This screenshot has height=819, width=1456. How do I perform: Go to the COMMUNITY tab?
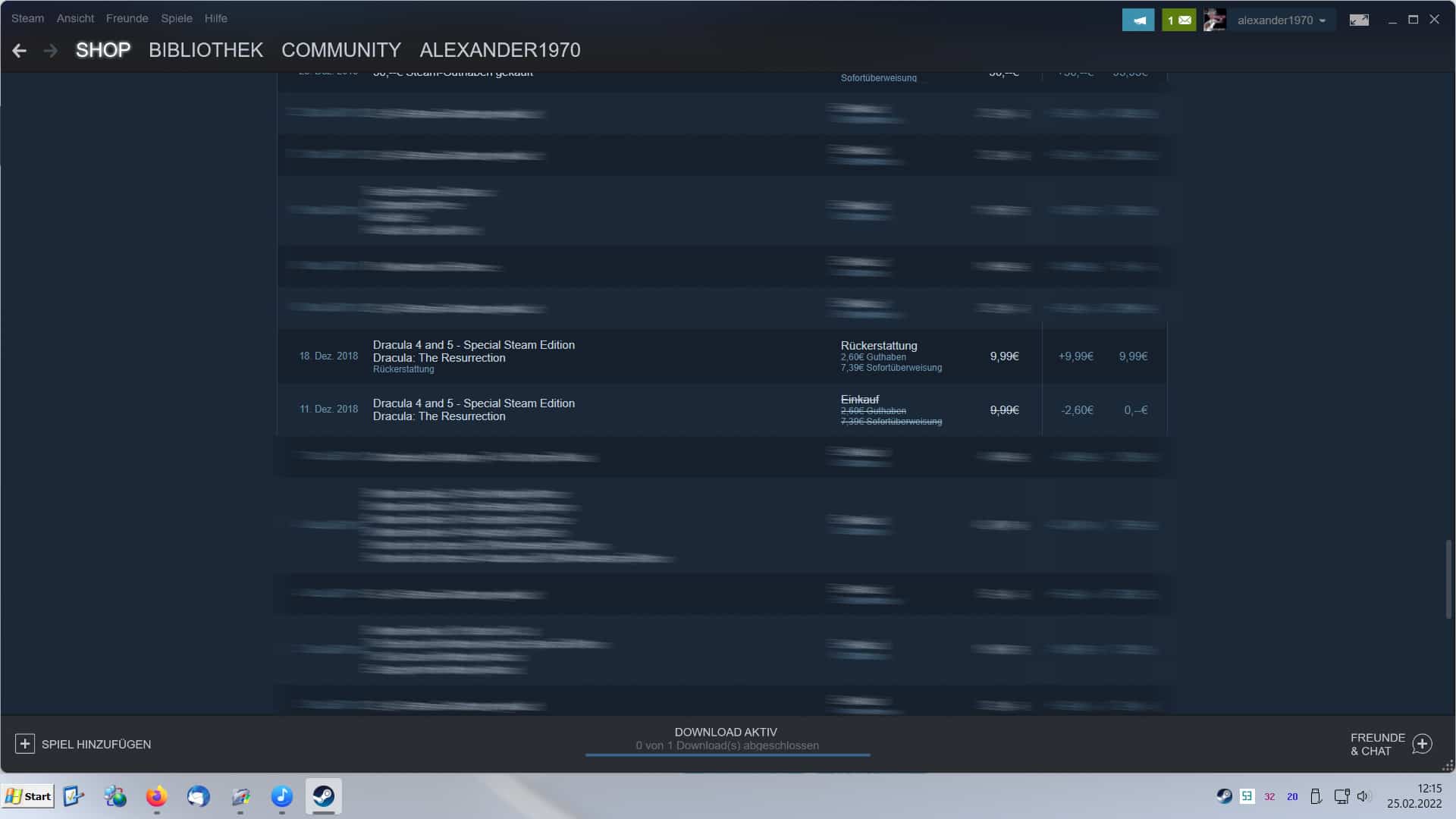click(x=341, y=50)
